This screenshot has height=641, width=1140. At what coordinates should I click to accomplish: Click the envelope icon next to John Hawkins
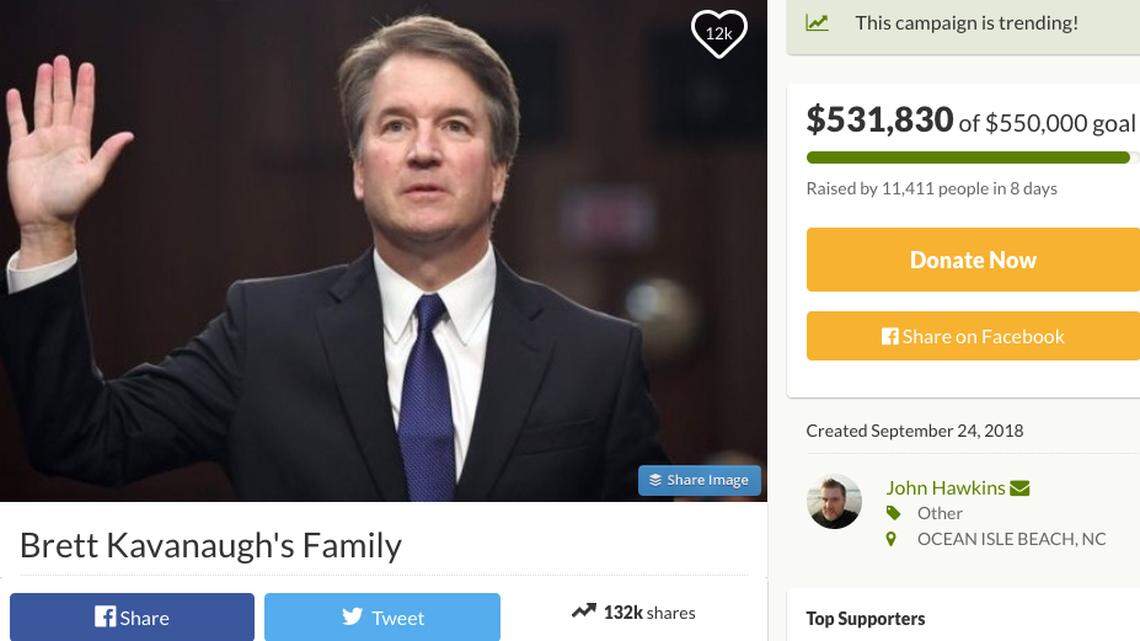pos(1019,487)
